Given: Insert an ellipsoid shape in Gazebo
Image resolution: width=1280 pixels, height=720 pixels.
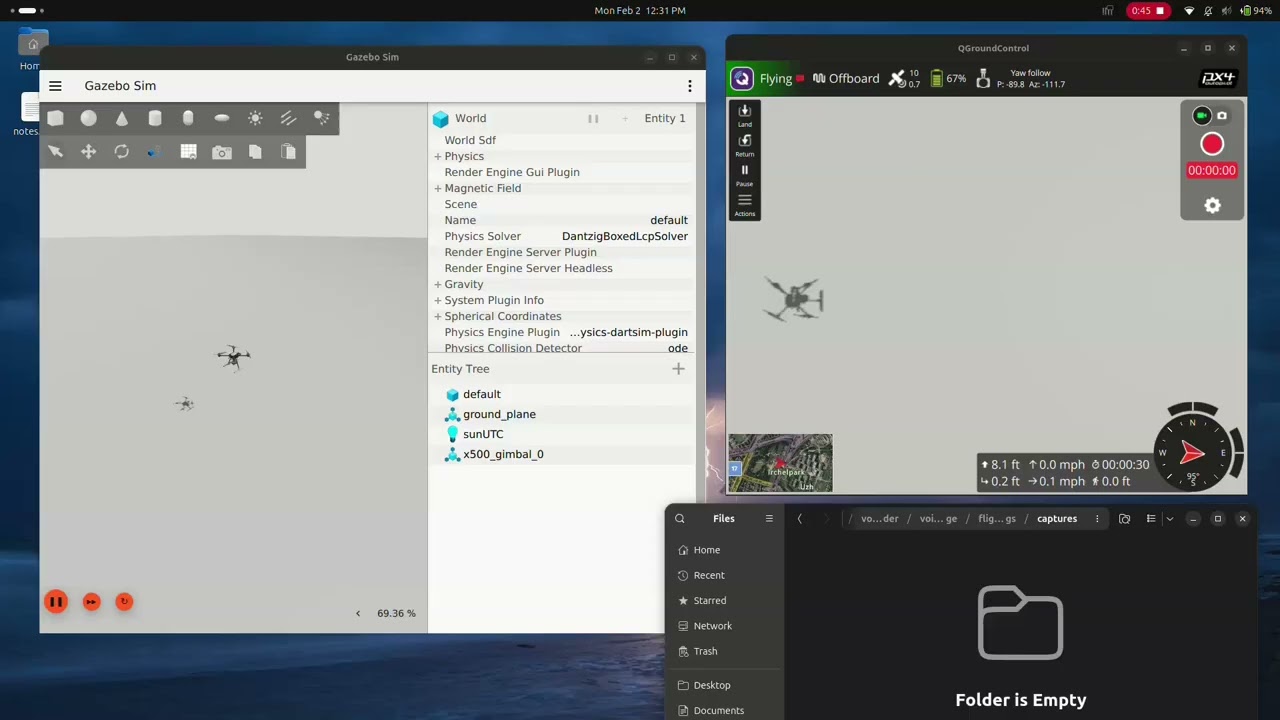Looking at the screenshot, I should [x=222, y=118].
